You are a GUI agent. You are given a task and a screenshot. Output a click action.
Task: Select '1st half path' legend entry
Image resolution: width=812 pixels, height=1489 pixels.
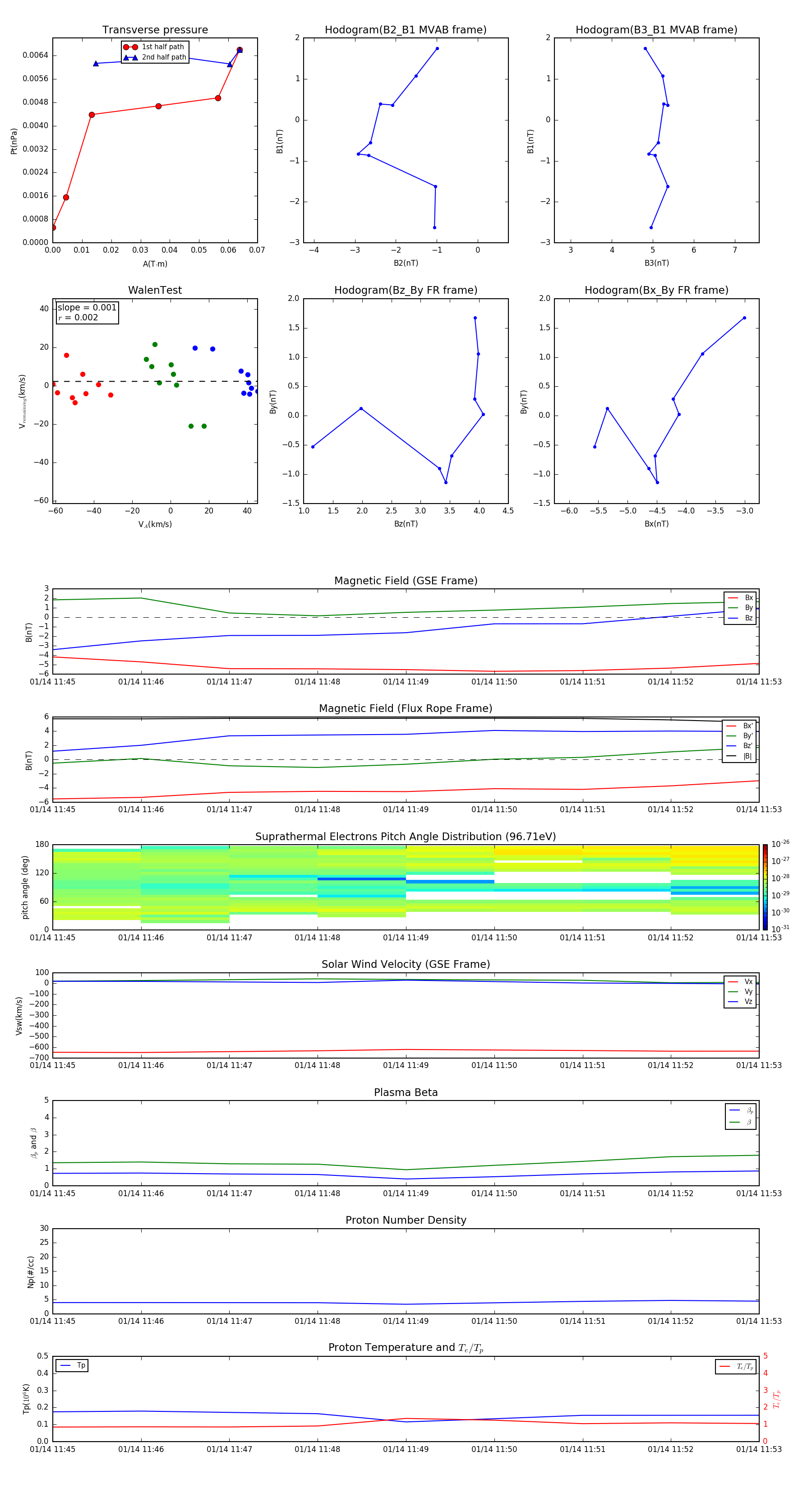154,47
